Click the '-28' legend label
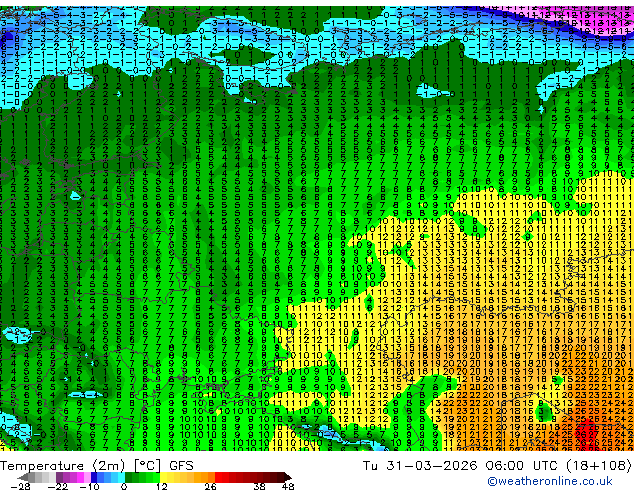This screenshot has width=634, height=490. coord(20,486)
